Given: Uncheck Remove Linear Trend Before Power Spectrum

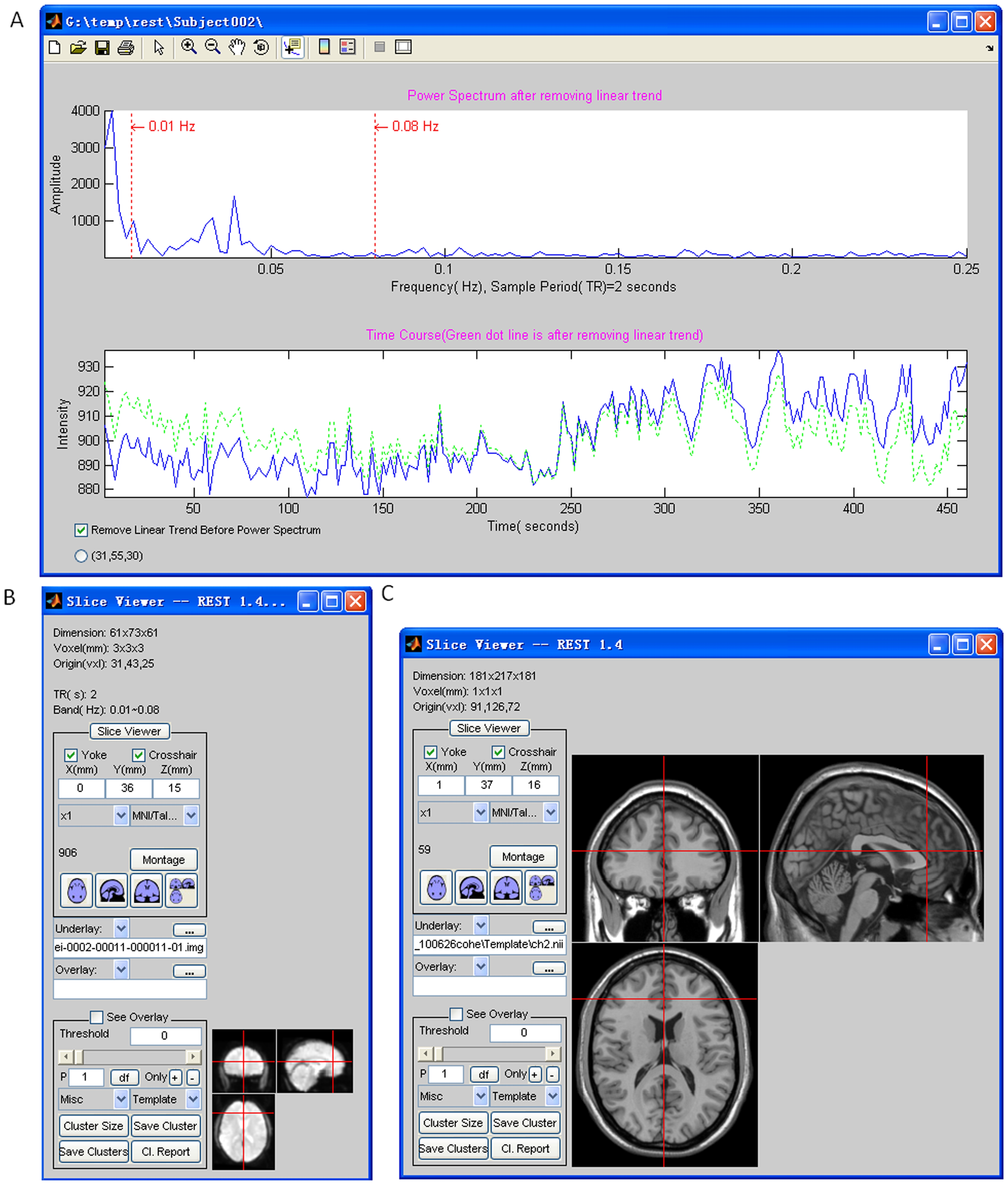Looking at the screenshot, I should tap(81, 530).
